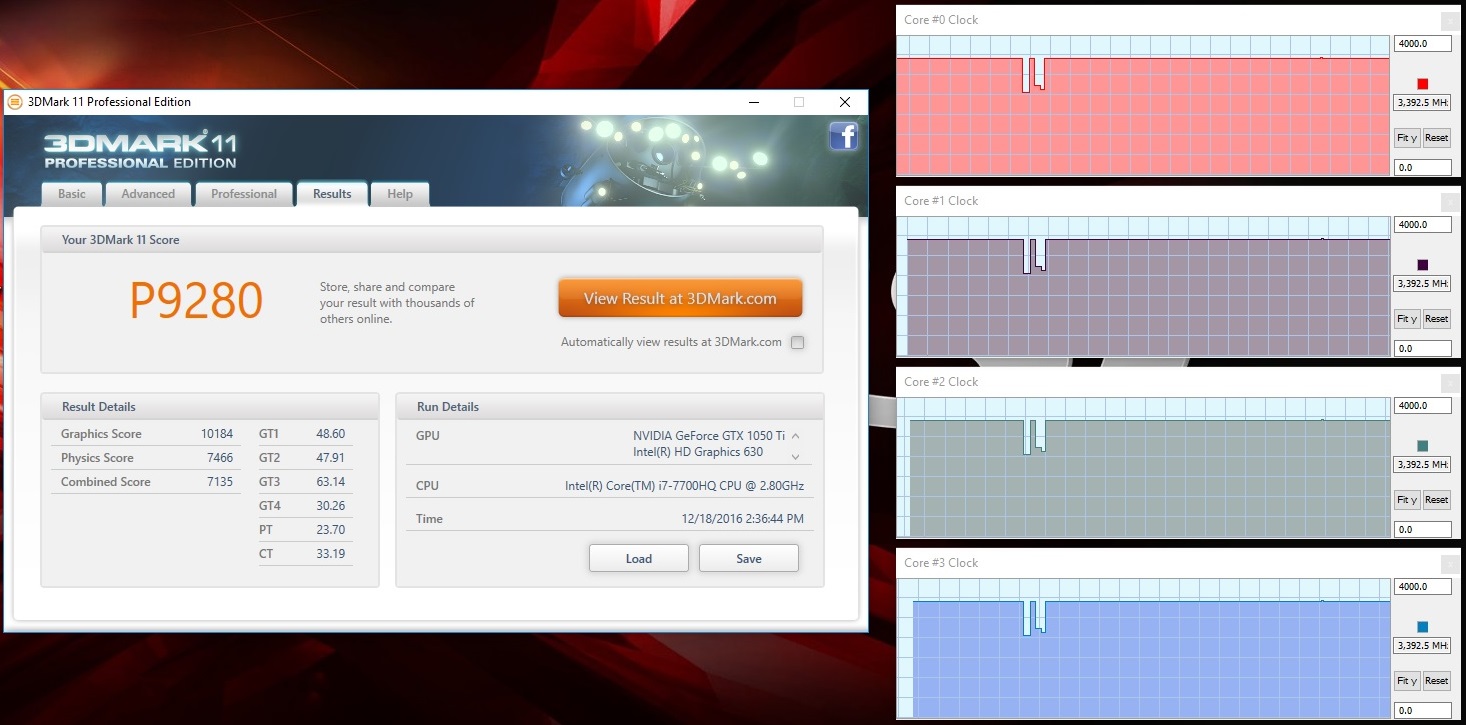Pick the teal Core #2 color swatch
This screenshot has width=1466, height=725.
click(1423, 446)
